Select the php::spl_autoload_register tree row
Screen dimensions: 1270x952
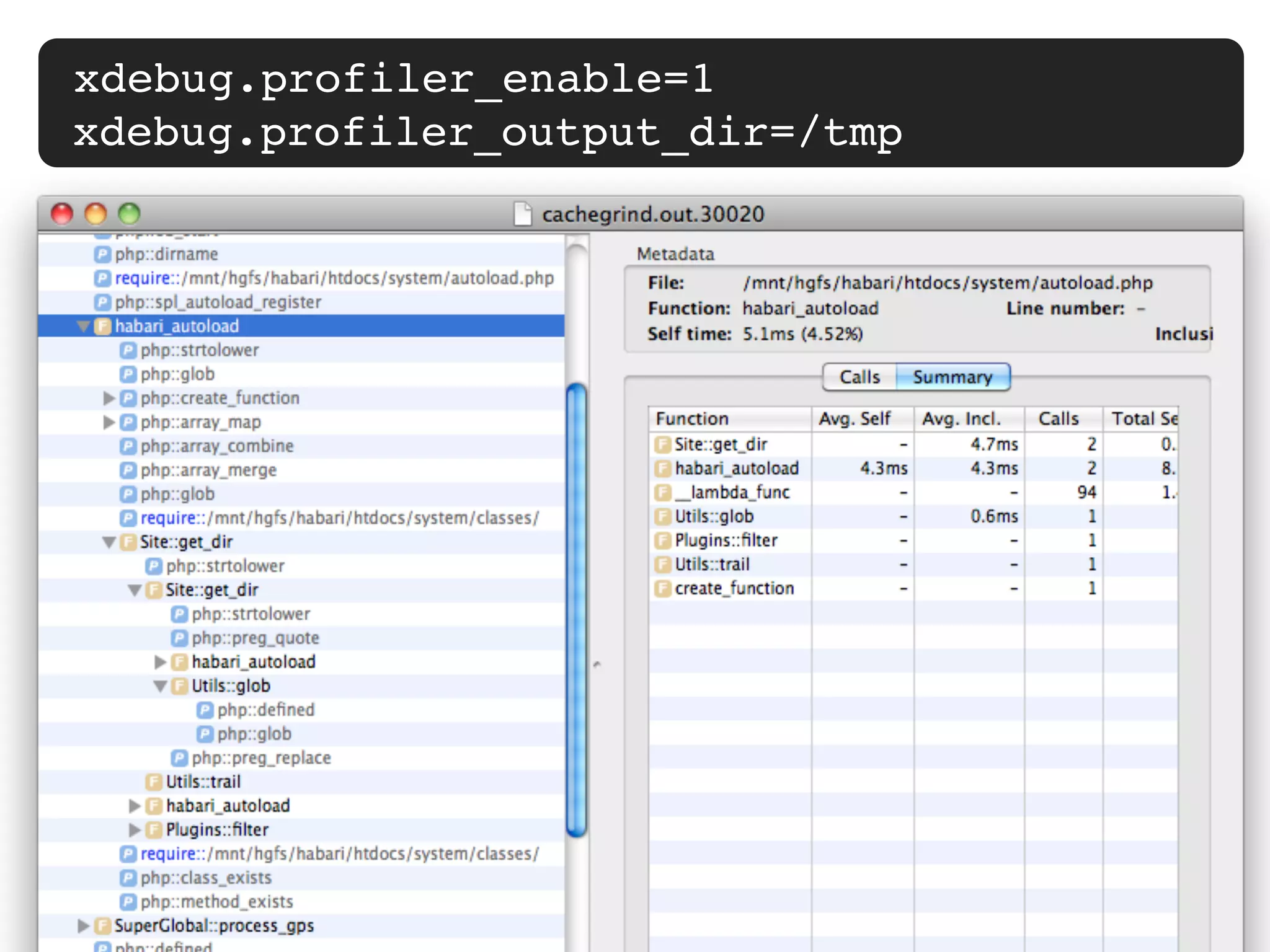(217, 302)
